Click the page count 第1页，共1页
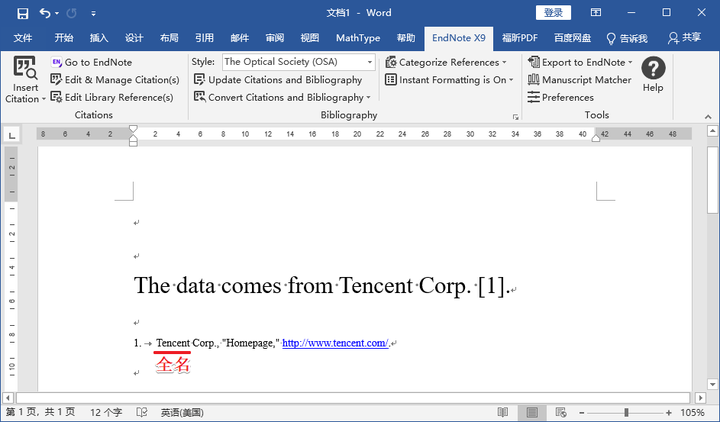 (40, 412)
